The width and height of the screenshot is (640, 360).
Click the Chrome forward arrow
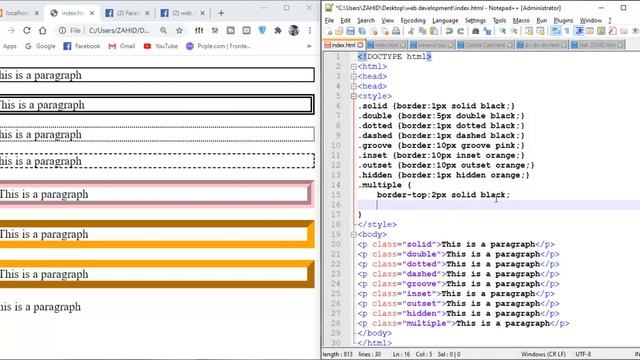point(11,31)
